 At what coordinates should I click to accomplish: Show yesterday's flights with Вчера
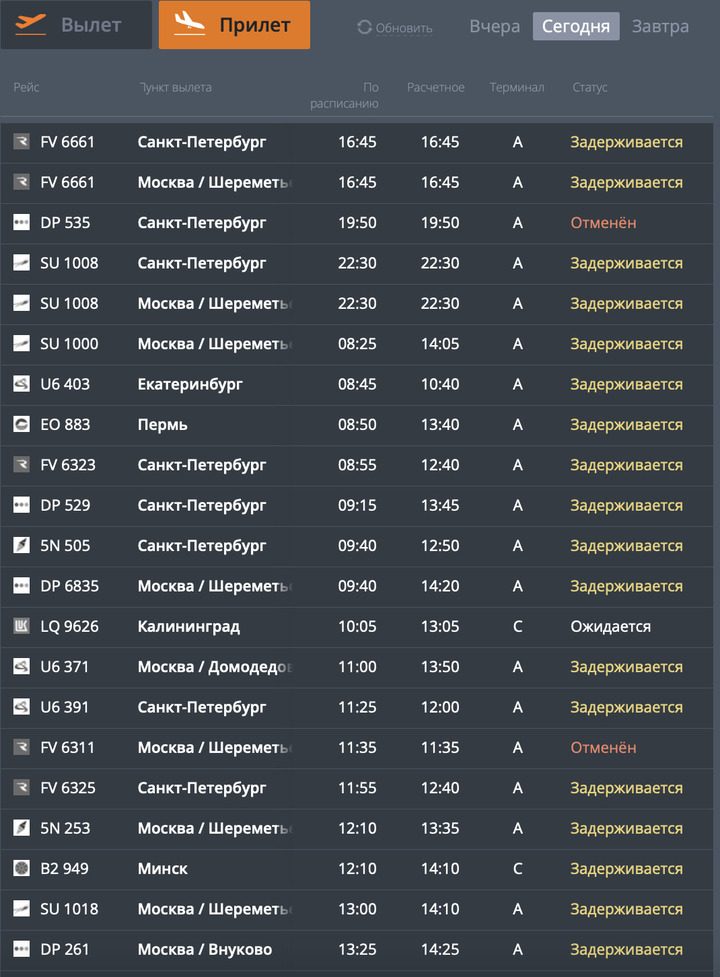coord(495,27)
